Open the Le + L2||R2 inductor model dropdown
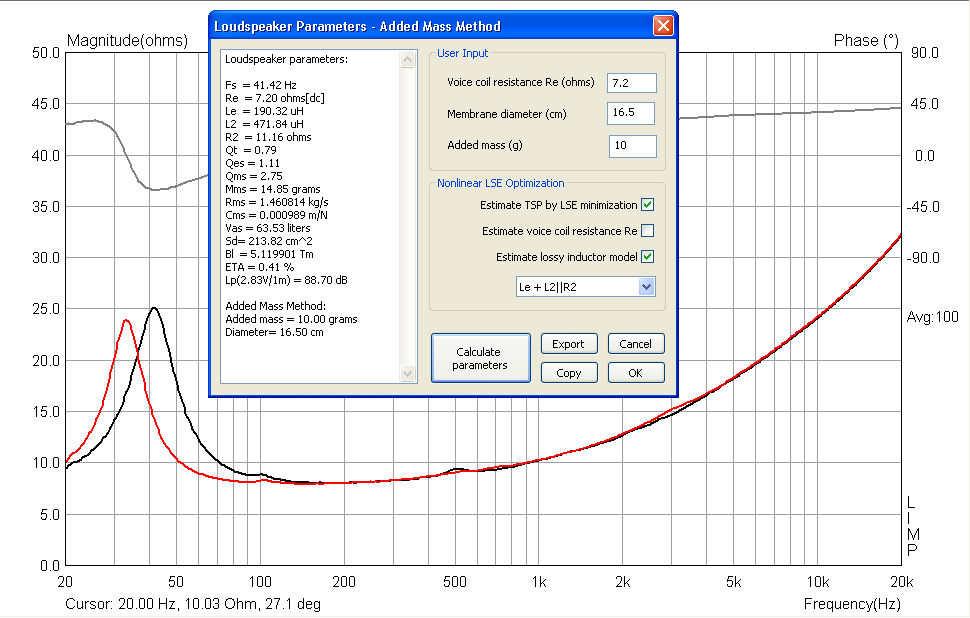This screenshot has width=970, height=618. (585, 287)
